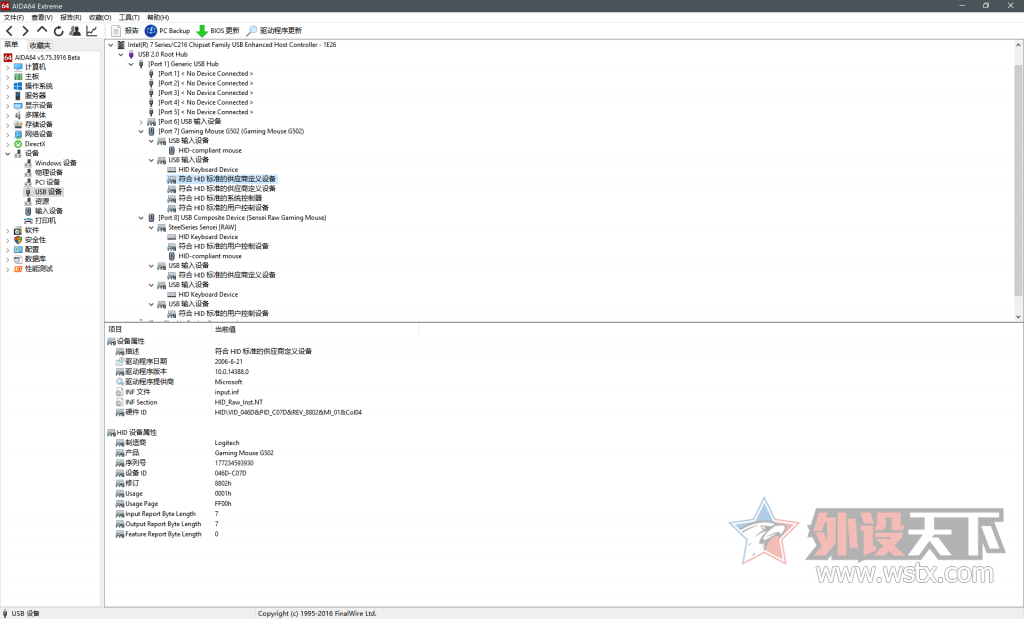Collapse the SteelSeries Sensei [RAW] node
The image size is (1024, 619).
point(151,227)
